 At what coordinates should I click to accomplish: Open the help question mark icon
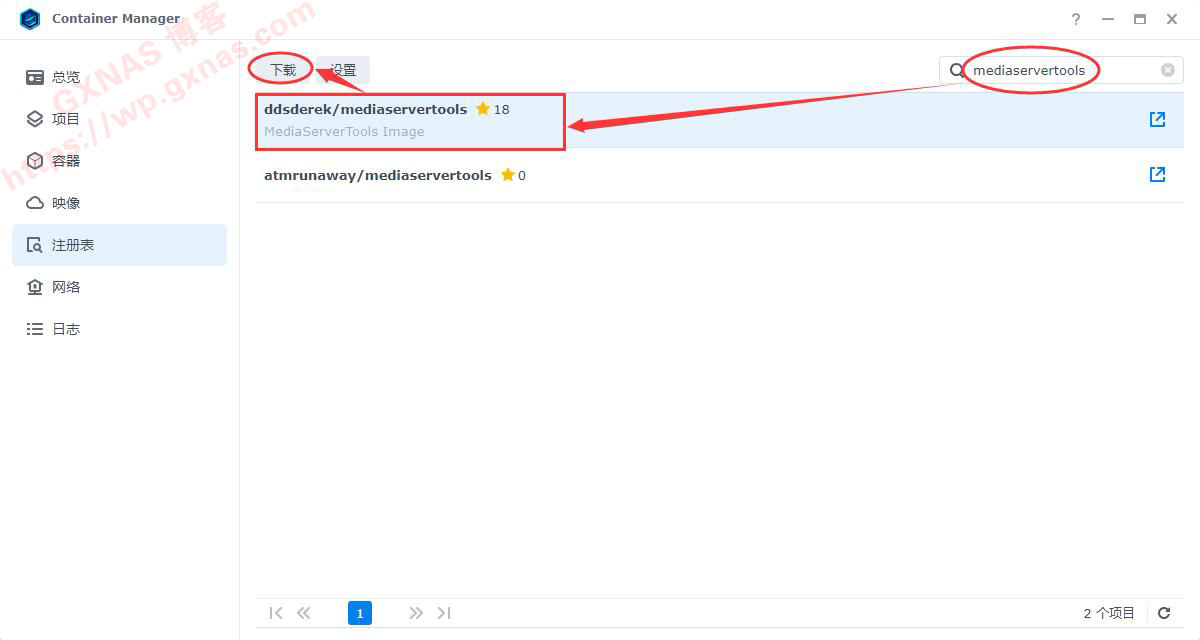pyautogui.click(x=1076, y=19)
